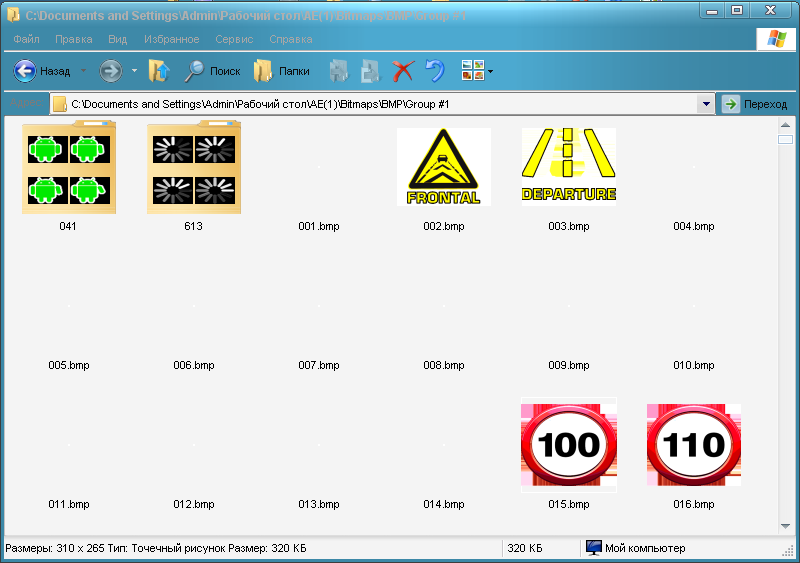Click the Forward arrow button
Image resolution: width=800 pixels, height=563 pixels.
[110, 71]
